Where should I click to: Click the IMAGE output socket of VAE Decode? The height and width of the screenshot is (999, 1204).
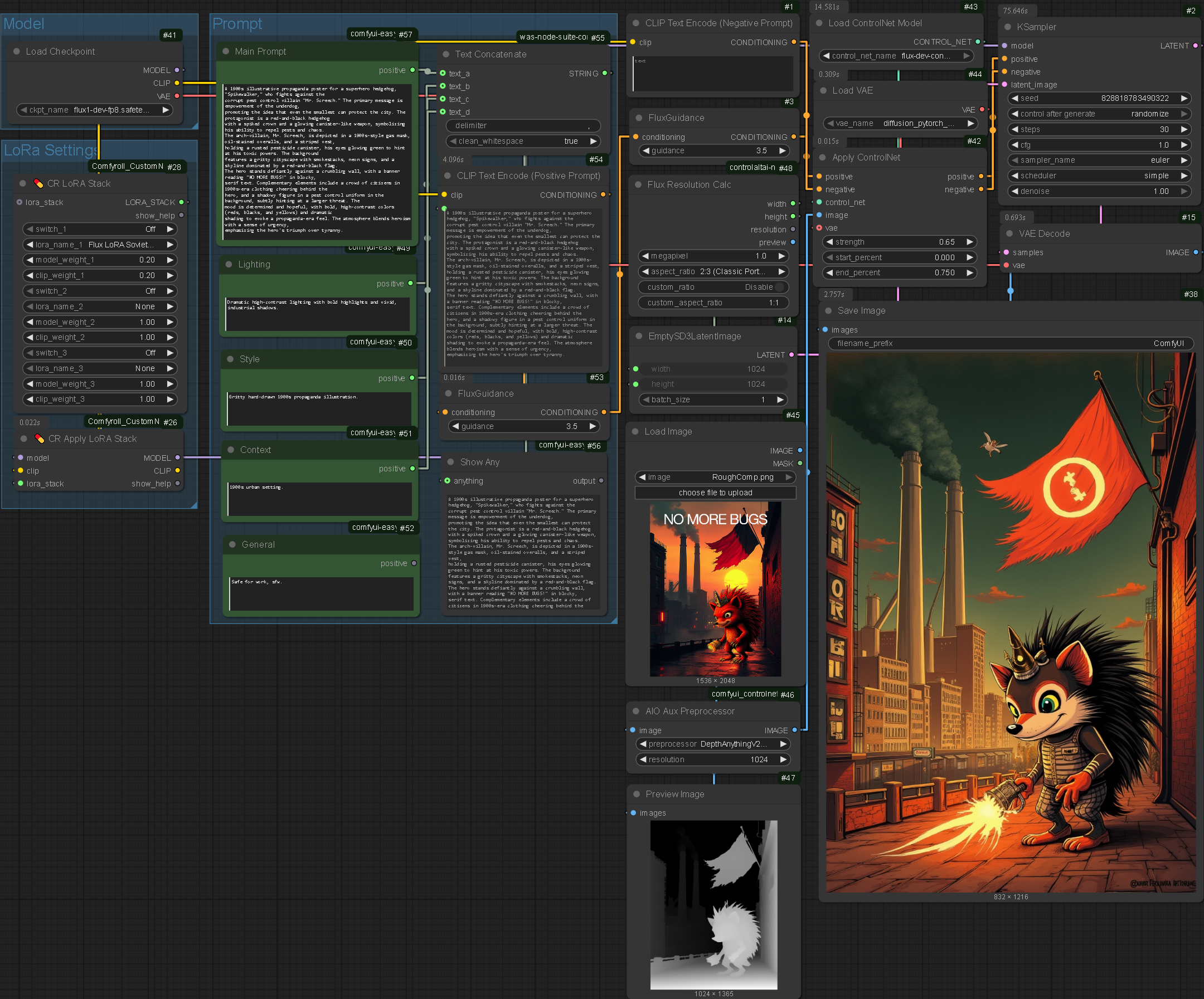coord(1196,253)
